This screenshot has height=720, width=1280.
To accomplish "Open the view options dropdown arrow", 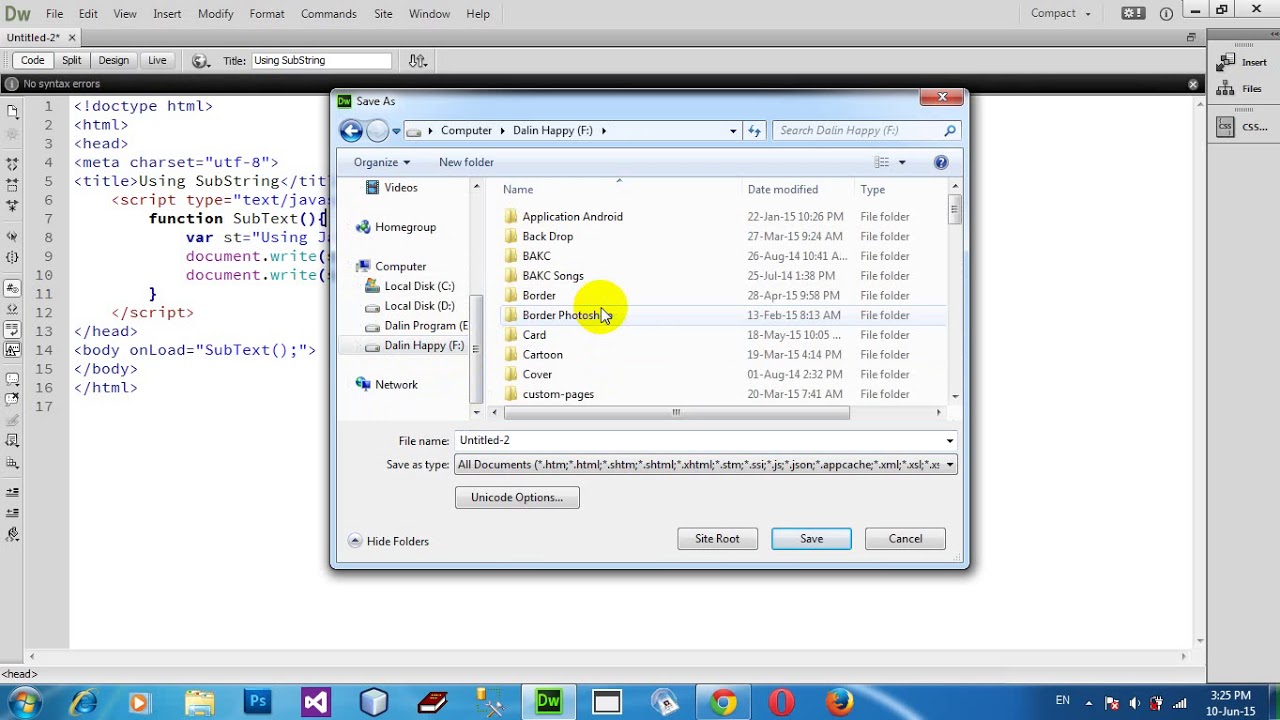I will coord(901,162).
